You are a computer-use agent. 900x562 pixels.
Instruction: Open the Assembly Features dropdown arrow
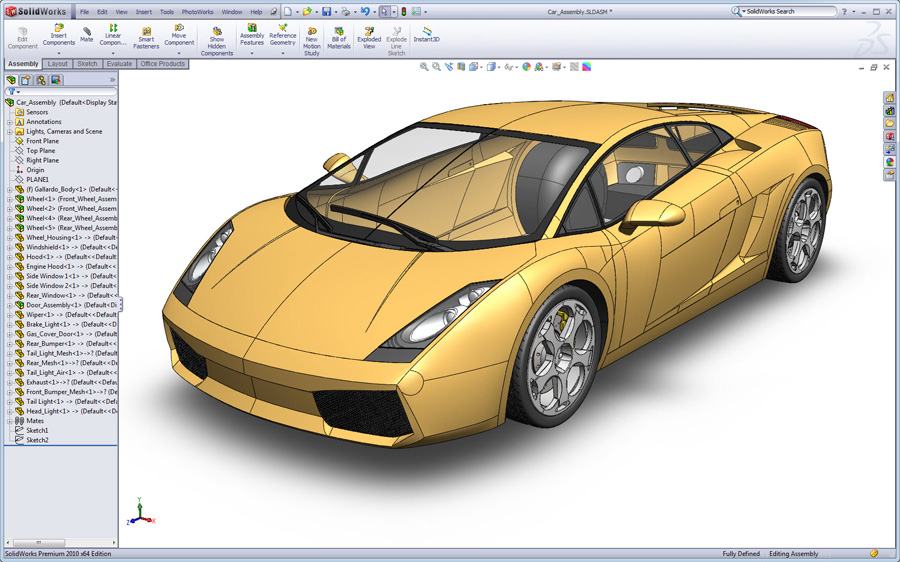click(252, 52)
